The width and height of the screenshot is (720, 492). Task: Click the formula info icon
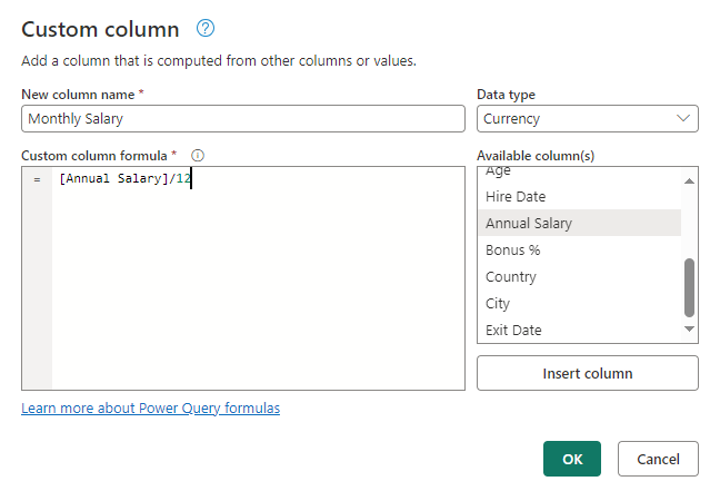tap(197, 156)
